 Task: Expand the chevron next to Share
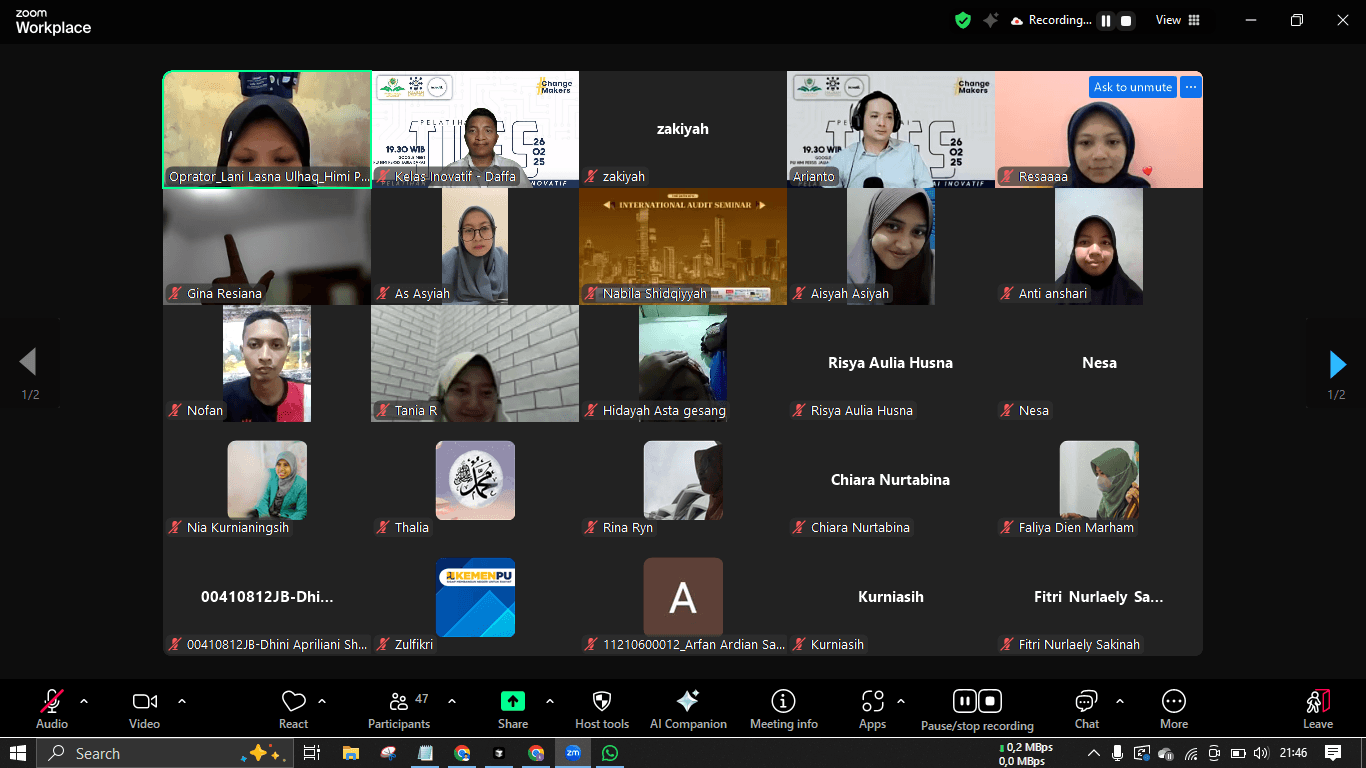pos(550,701)
